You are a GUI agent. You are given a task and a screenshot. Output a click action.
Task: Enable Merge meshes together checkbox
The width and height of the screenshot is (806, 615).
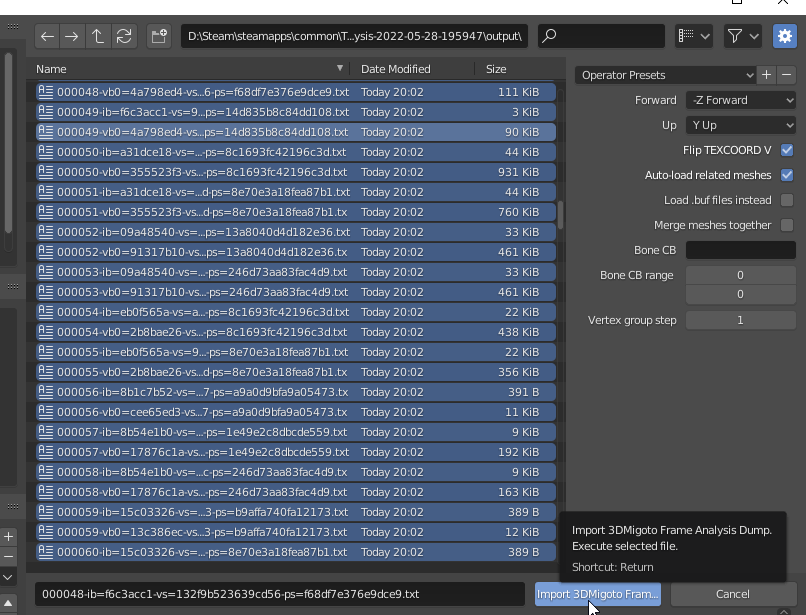[786, 225]
